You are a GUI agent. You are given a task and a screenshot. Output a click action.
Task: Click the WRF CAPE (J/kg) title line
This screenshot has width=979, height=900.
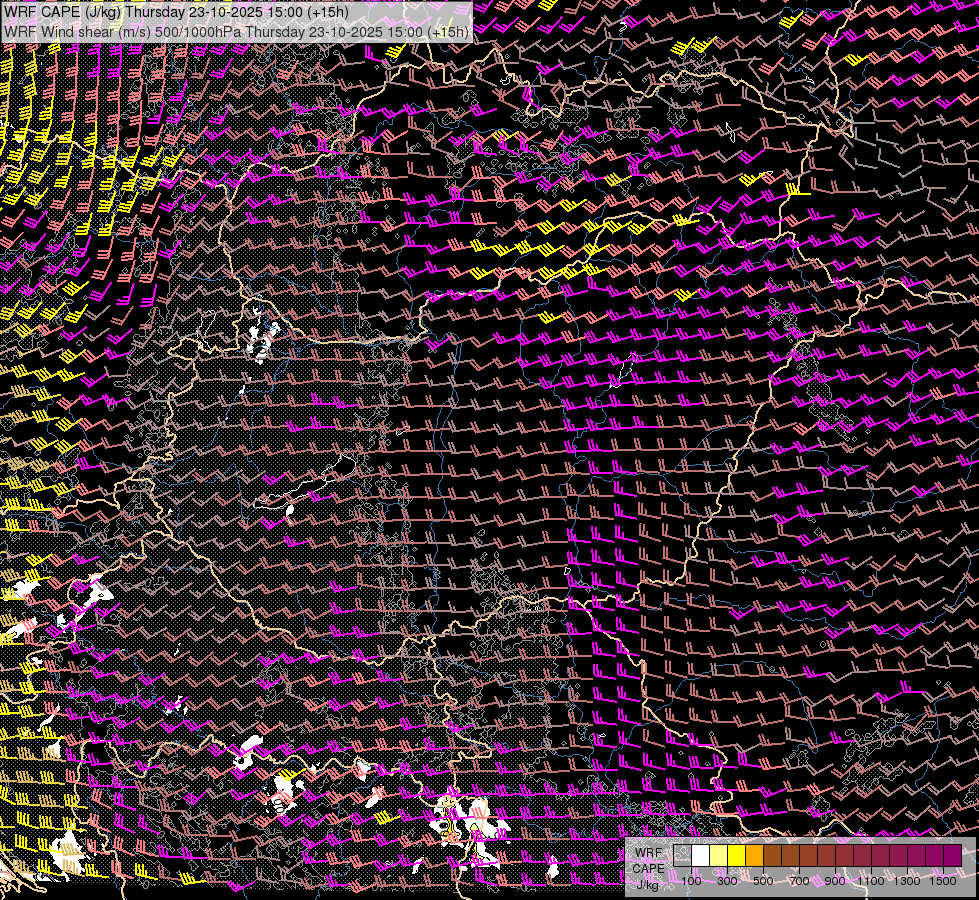click(x=177, y=12)
